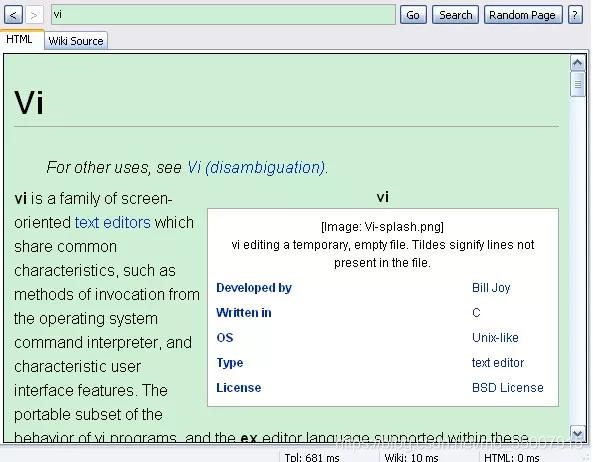Click the 'HTML: 0 ms' status entry
This screenshot has height=462, width=593.
click(x=512, y=457)
